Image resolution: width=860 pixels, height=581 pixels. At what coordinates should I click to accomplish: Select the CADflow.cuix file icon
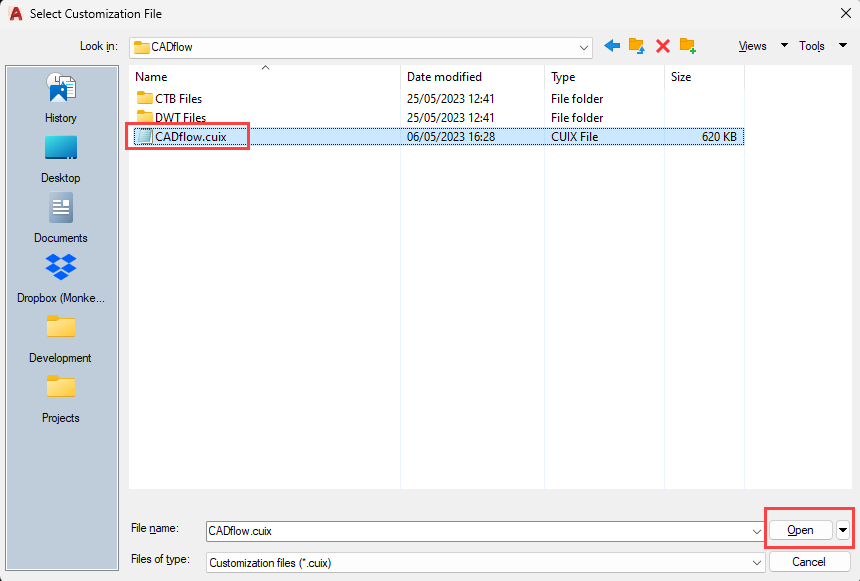tap(145, 136)
